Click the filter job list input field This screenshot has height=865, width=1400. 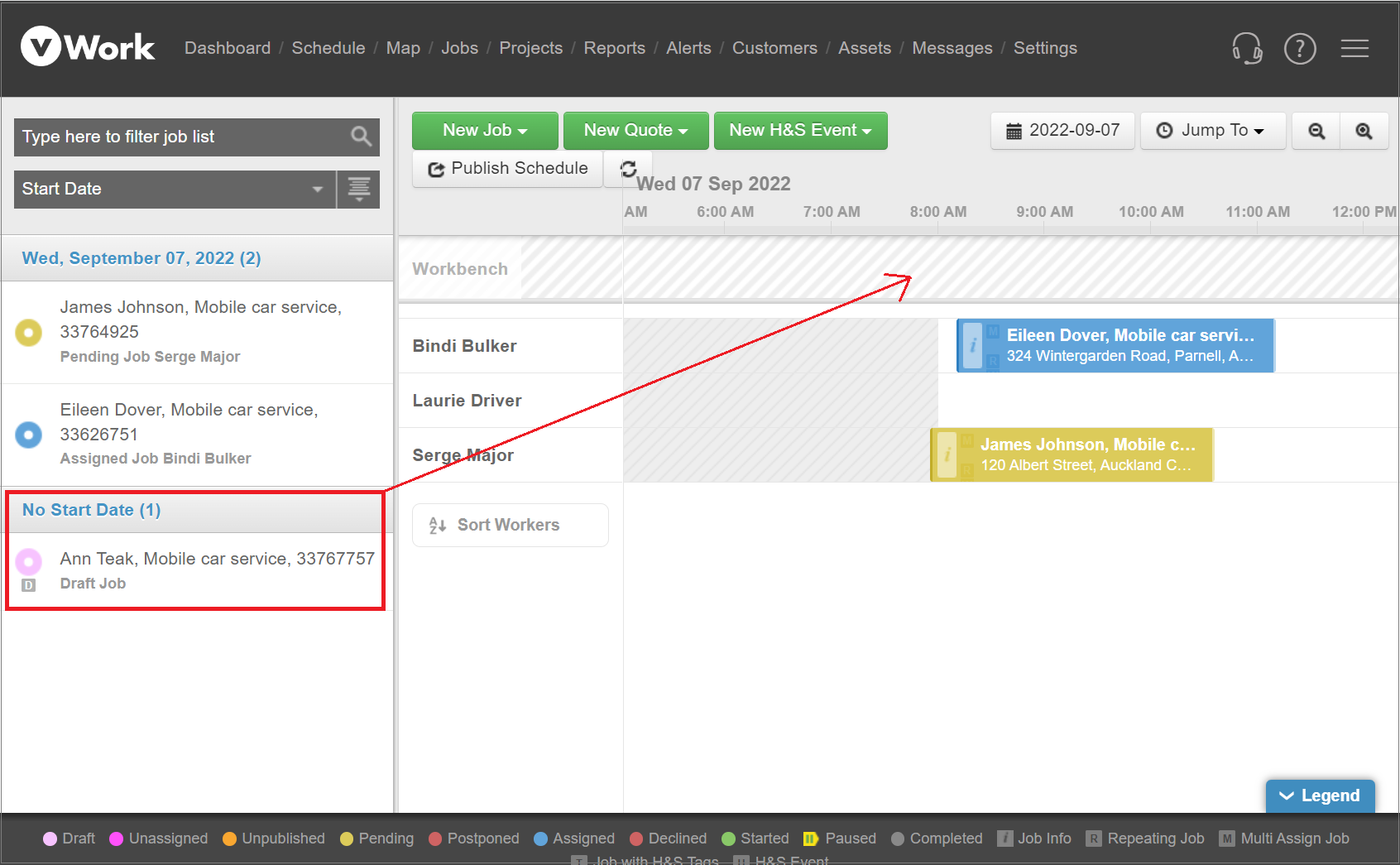(x=178, y=137)
